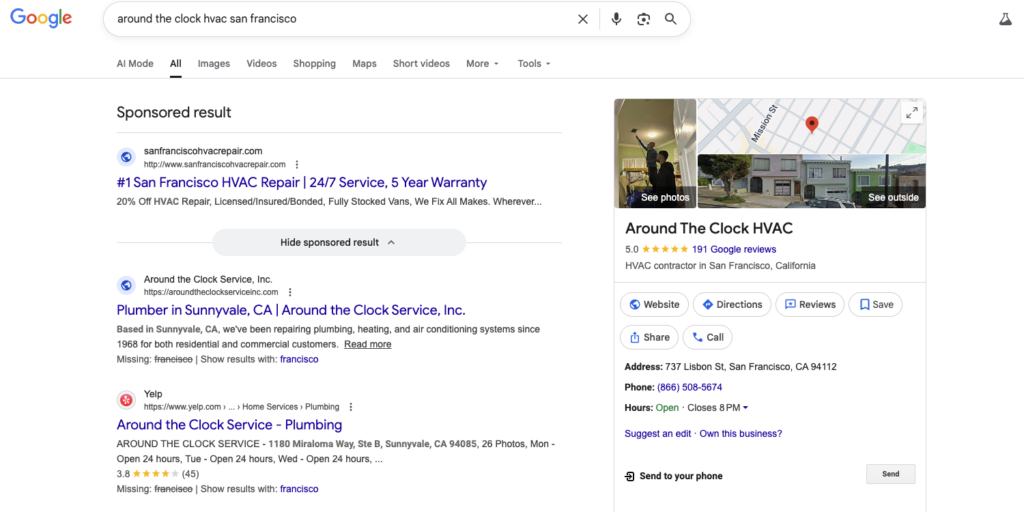Screen dimensions: 1024x512
Task: Click second 'francisco' link under Yelp result
Action: click(299, 488)
